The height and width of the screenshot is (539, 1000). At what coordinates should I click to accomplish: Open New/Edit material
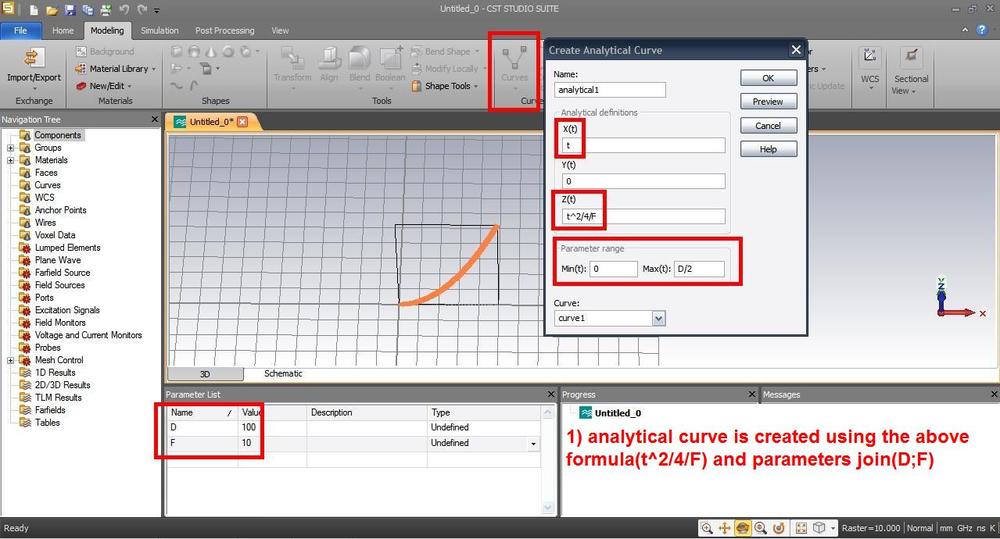point(103,85)
